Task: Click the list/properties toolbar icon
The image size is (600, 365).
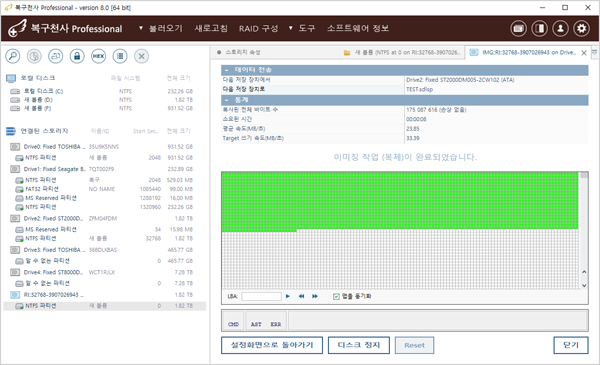Action: pyautogui.click(x=120, y=56)
